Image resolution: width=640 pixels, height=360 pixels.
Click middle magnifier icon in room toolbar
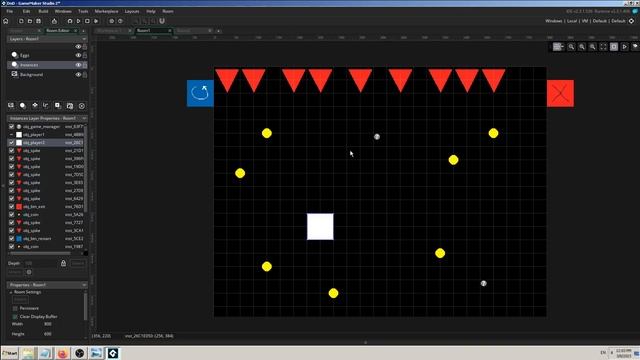pyautogui.click(x=582, y=47)
